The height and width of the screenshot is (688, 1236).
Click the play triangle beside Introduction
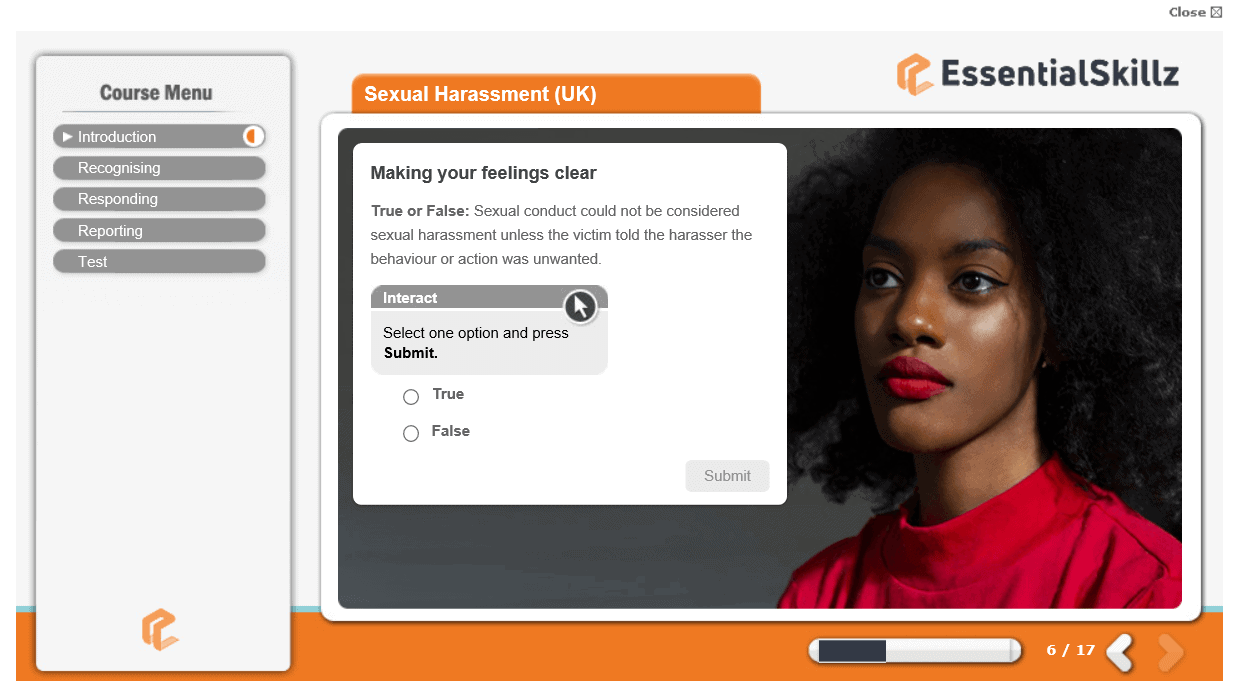[67, 137]
